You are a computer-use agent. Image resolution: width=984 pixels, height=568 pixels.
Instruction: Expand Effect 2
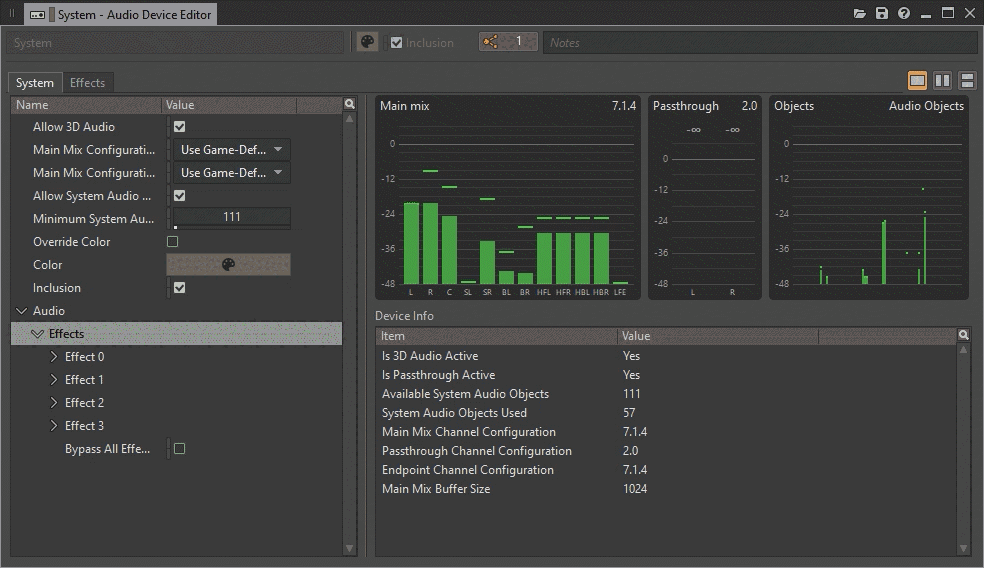[53, 402]
